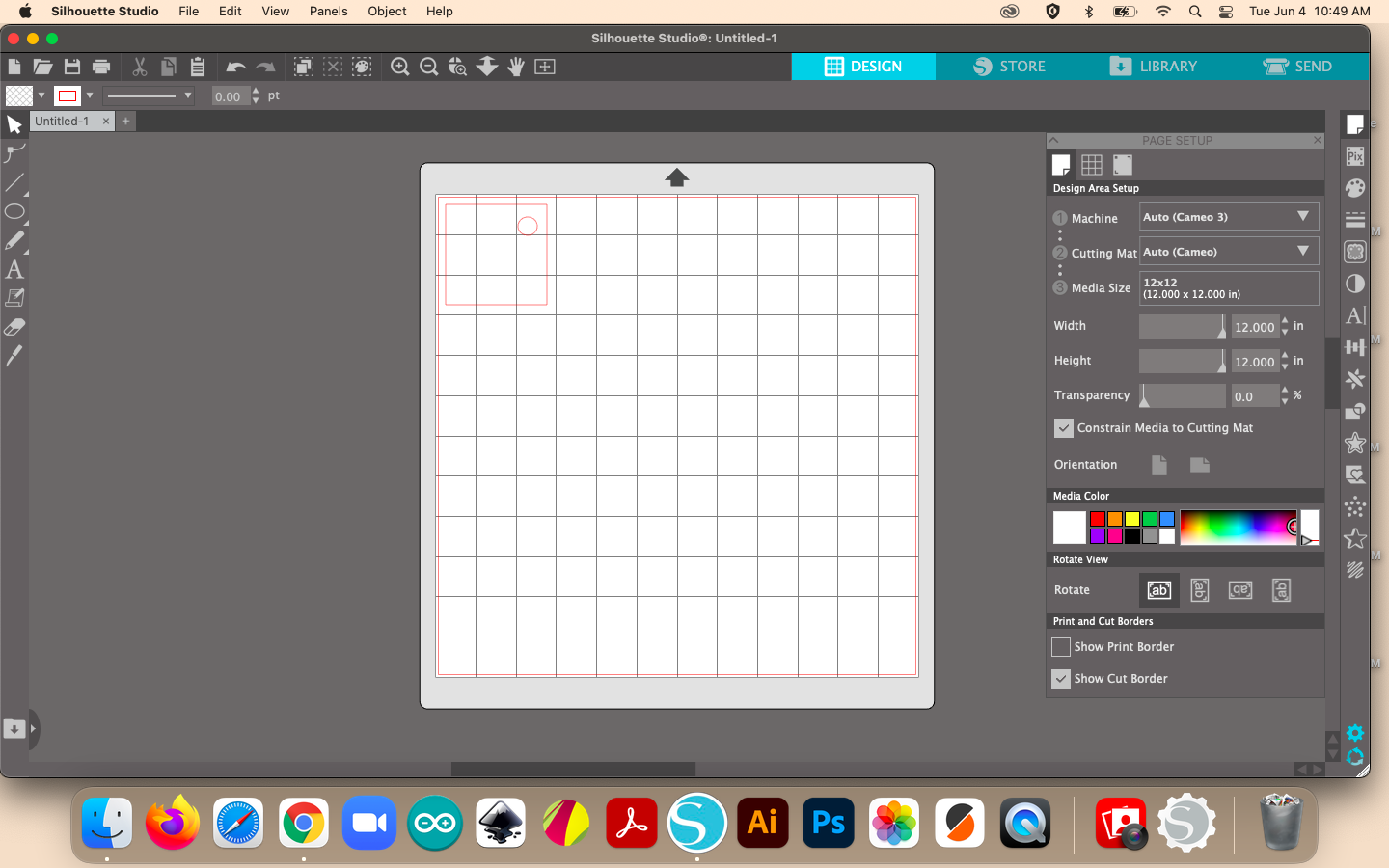This screenshot has height=868, width=1389.
Task: Click the Open file folder icon
Action: coord(42,67)
